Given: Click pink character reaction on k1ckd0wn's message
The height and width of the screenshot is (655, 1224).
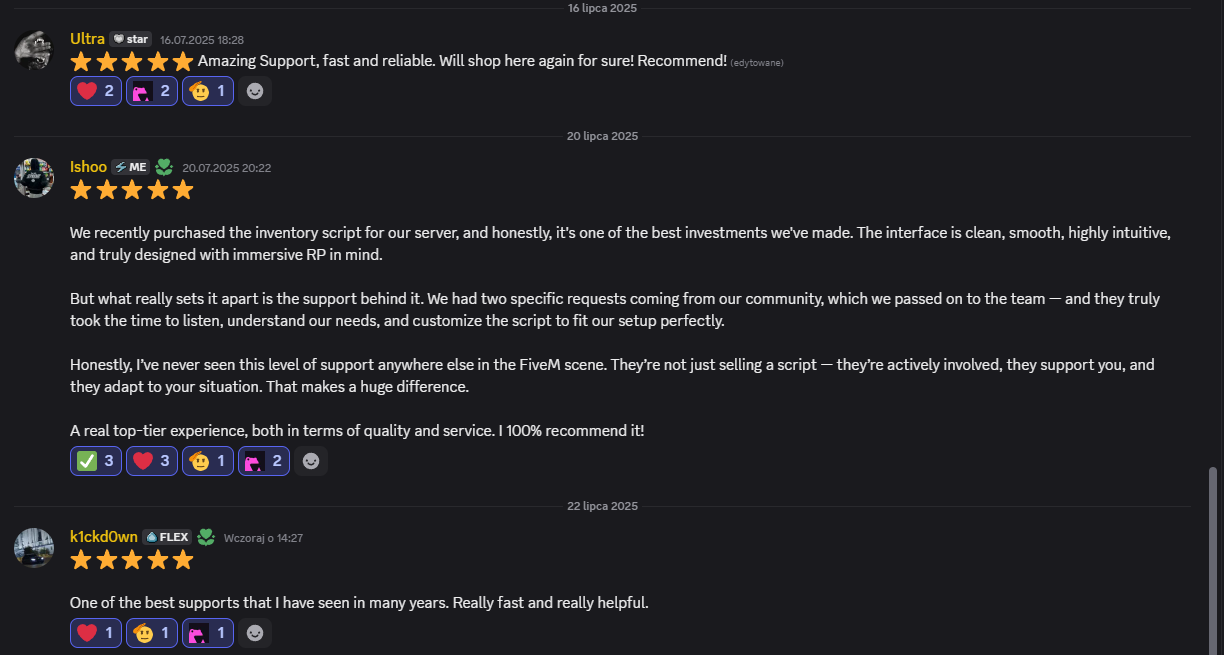Looking at the screenshot, I should click(x=208, y=633).
